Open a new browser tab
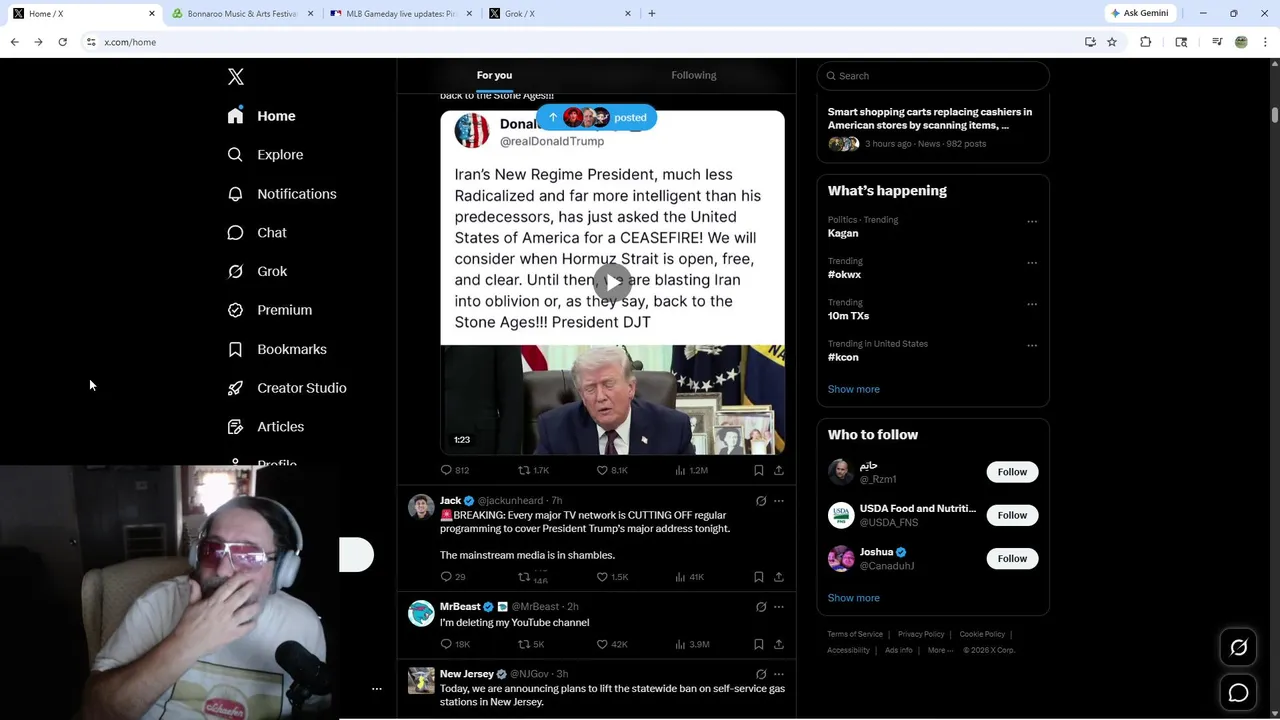Screen dimensions: 1280x720 point(652,14)
